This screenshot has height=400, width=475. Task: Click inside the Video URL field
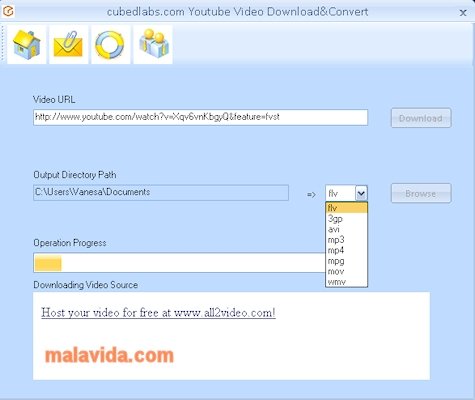click(x=200, y=117)
